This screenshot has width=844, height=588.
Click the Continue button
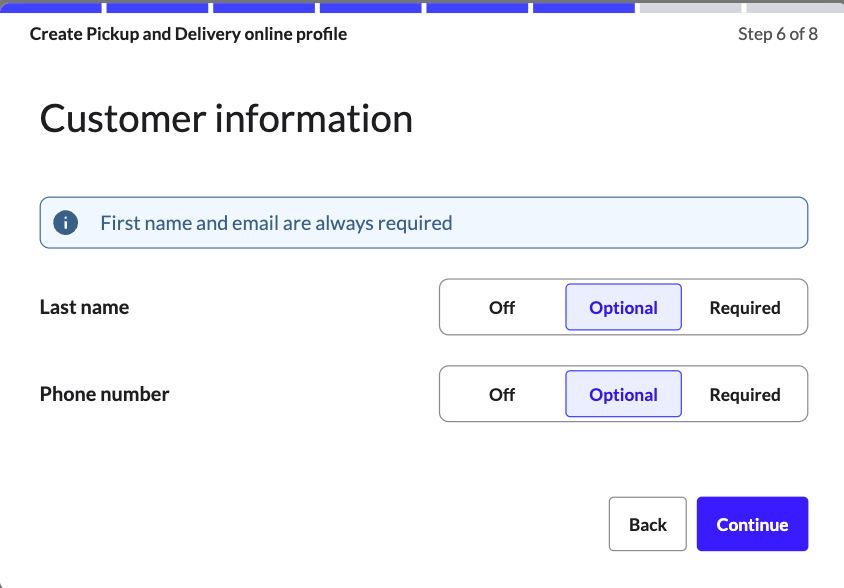(752, 524)
